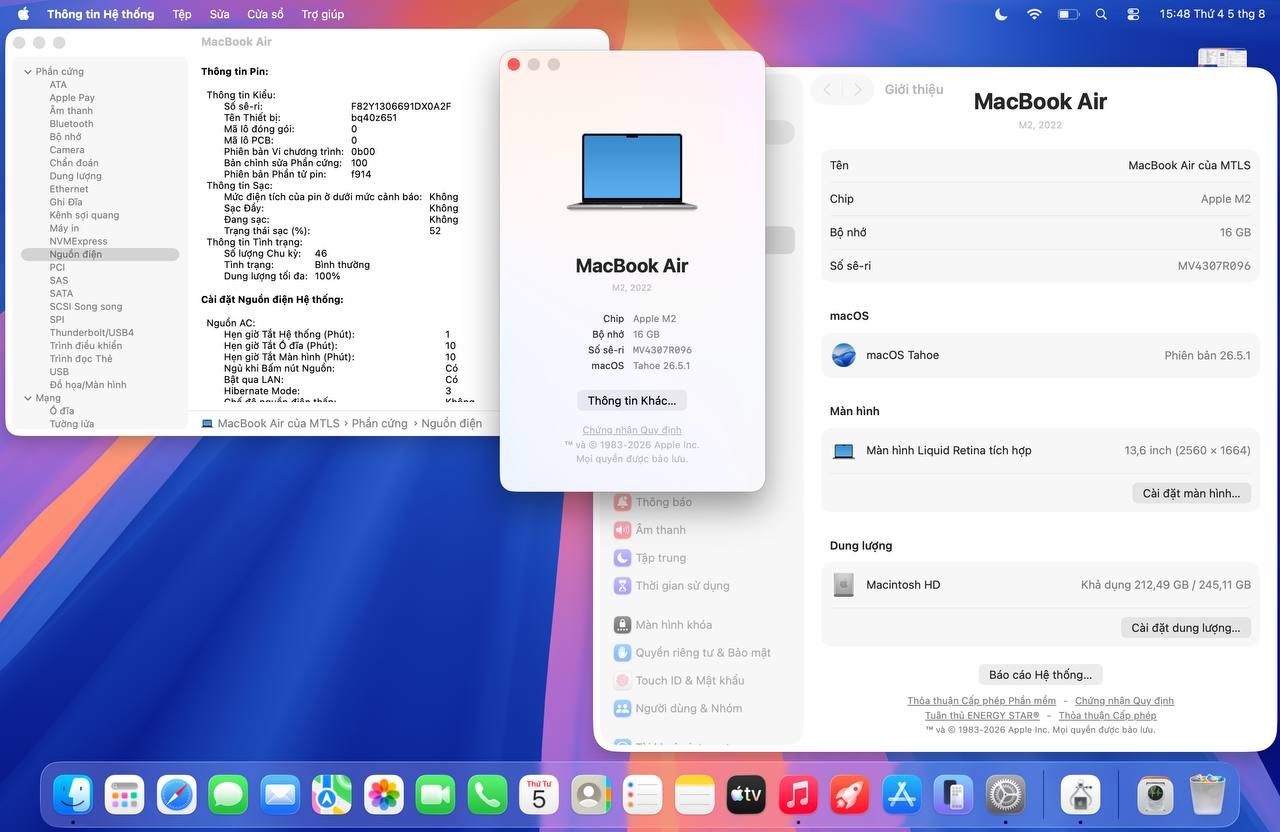The width and height of the screenshot is (1280, 832).
Task: Launch Safari from the dock
Action: [x=177, y=795]
